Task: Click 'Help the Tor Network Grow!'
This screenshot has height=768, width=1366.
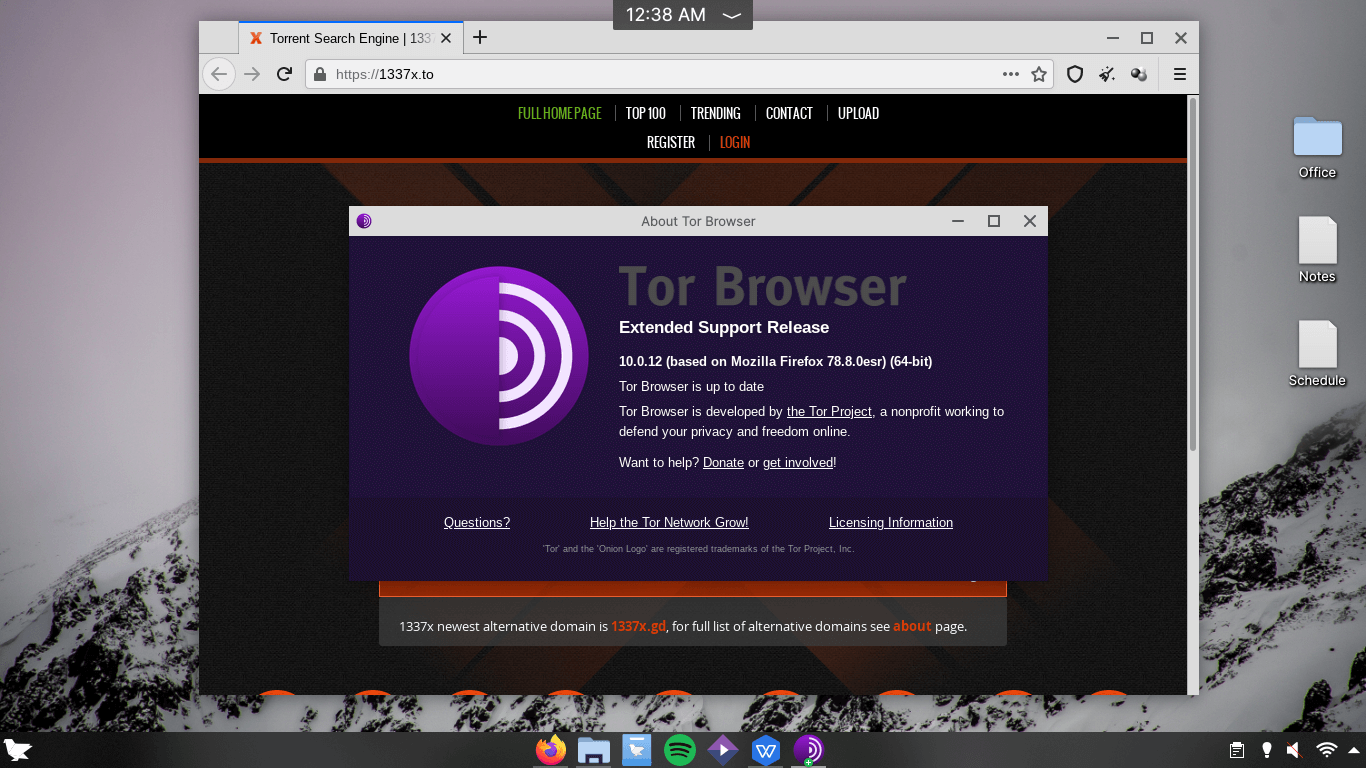Action: click(x=669, y=522)
